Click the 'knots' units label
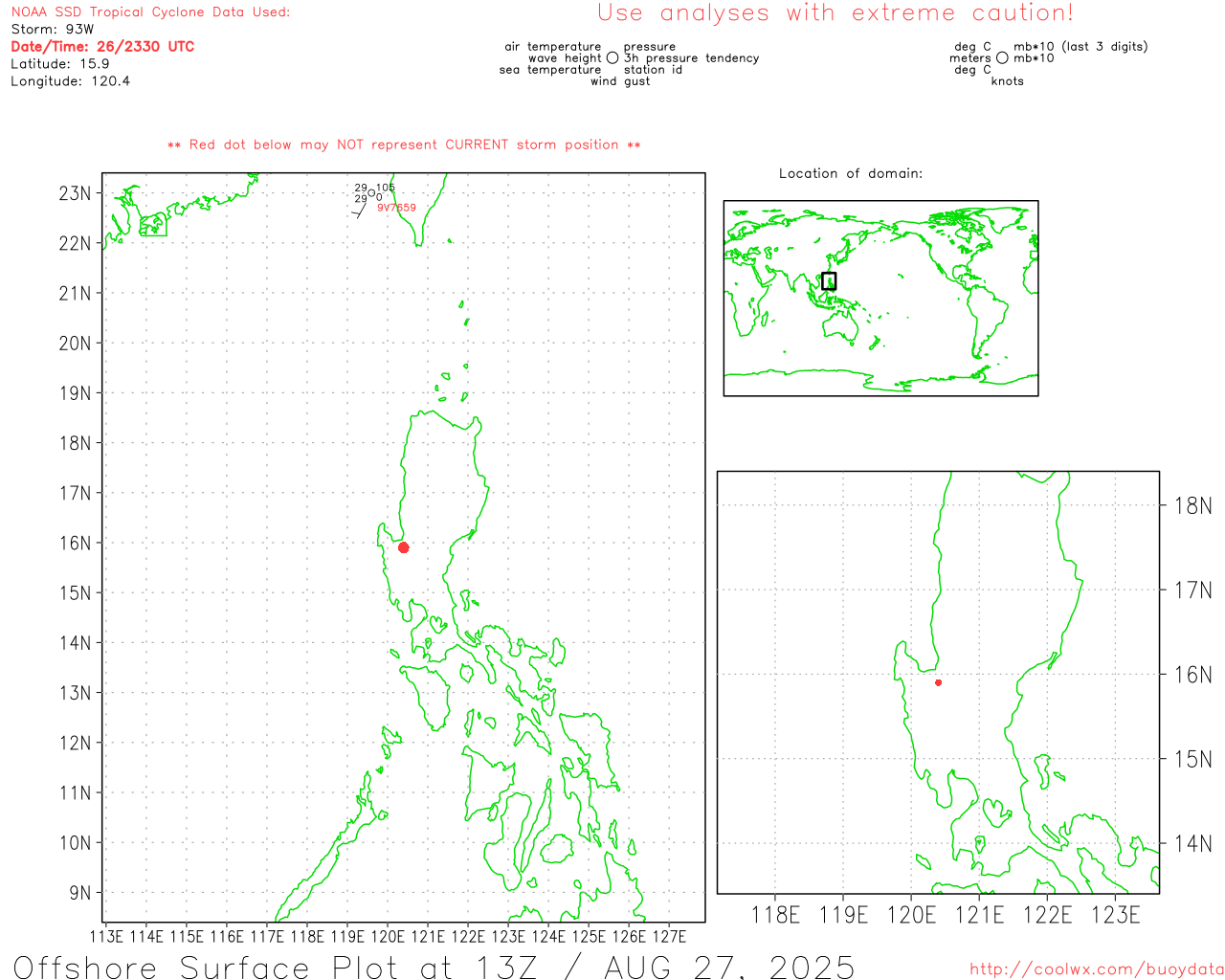Image resolution: width=1225 pixels, height=980 pixels. click(1008, 81)
